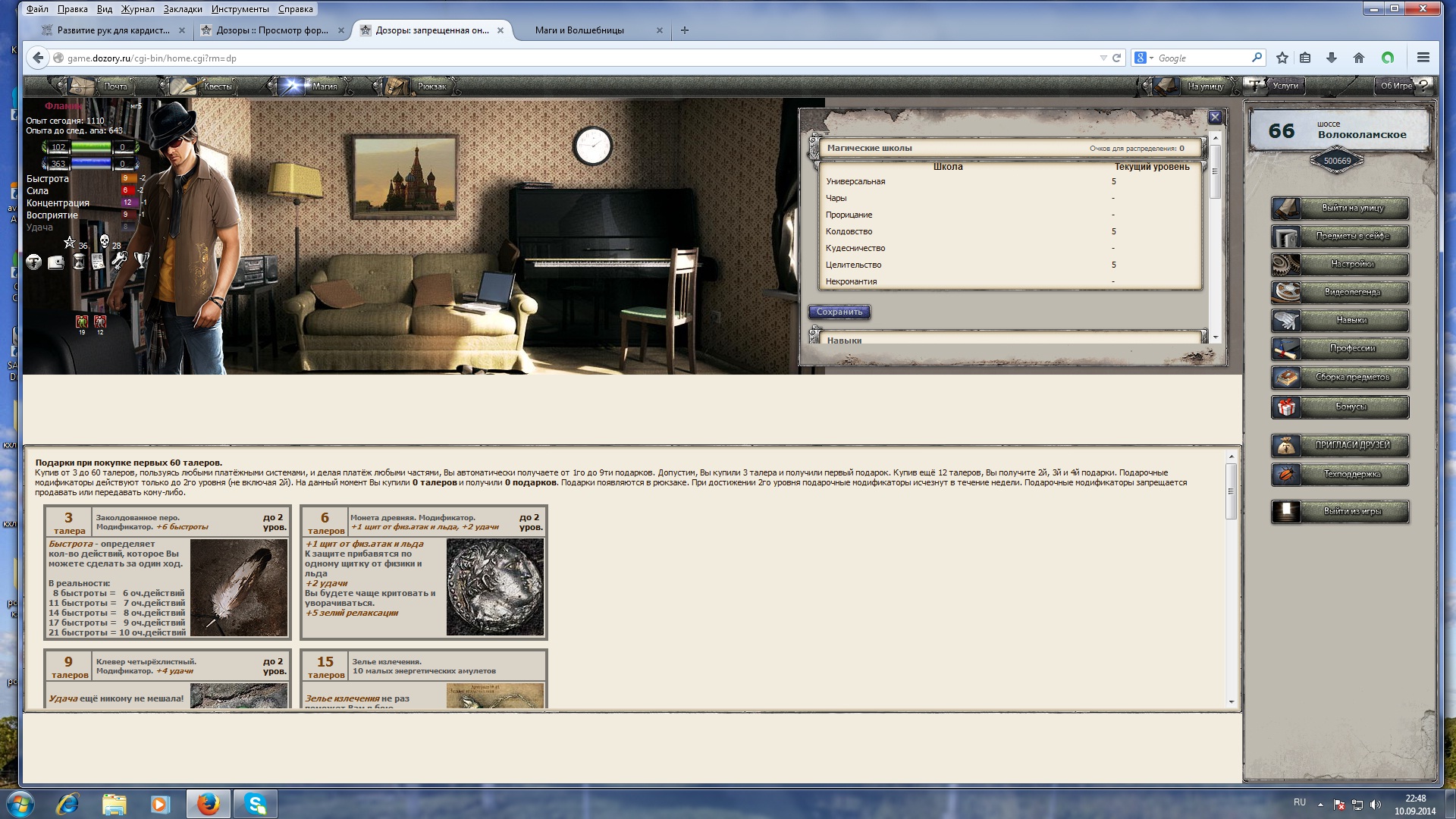Click the wrench keys icon near character
Screen dimensions: 1456x819
click(x=119, y=261)
